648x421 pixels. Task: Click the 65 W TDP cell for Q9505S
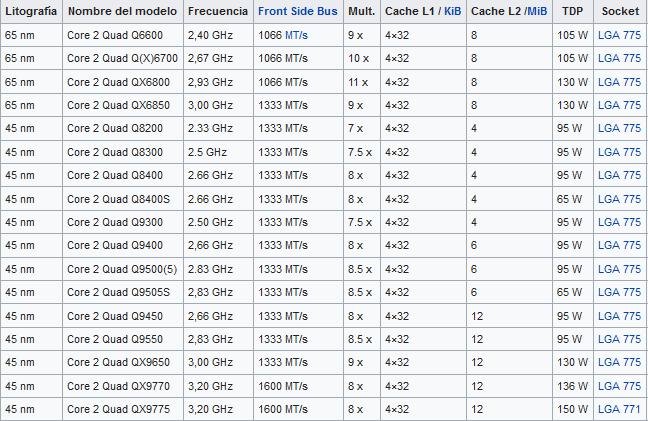[x=573, y=292]
